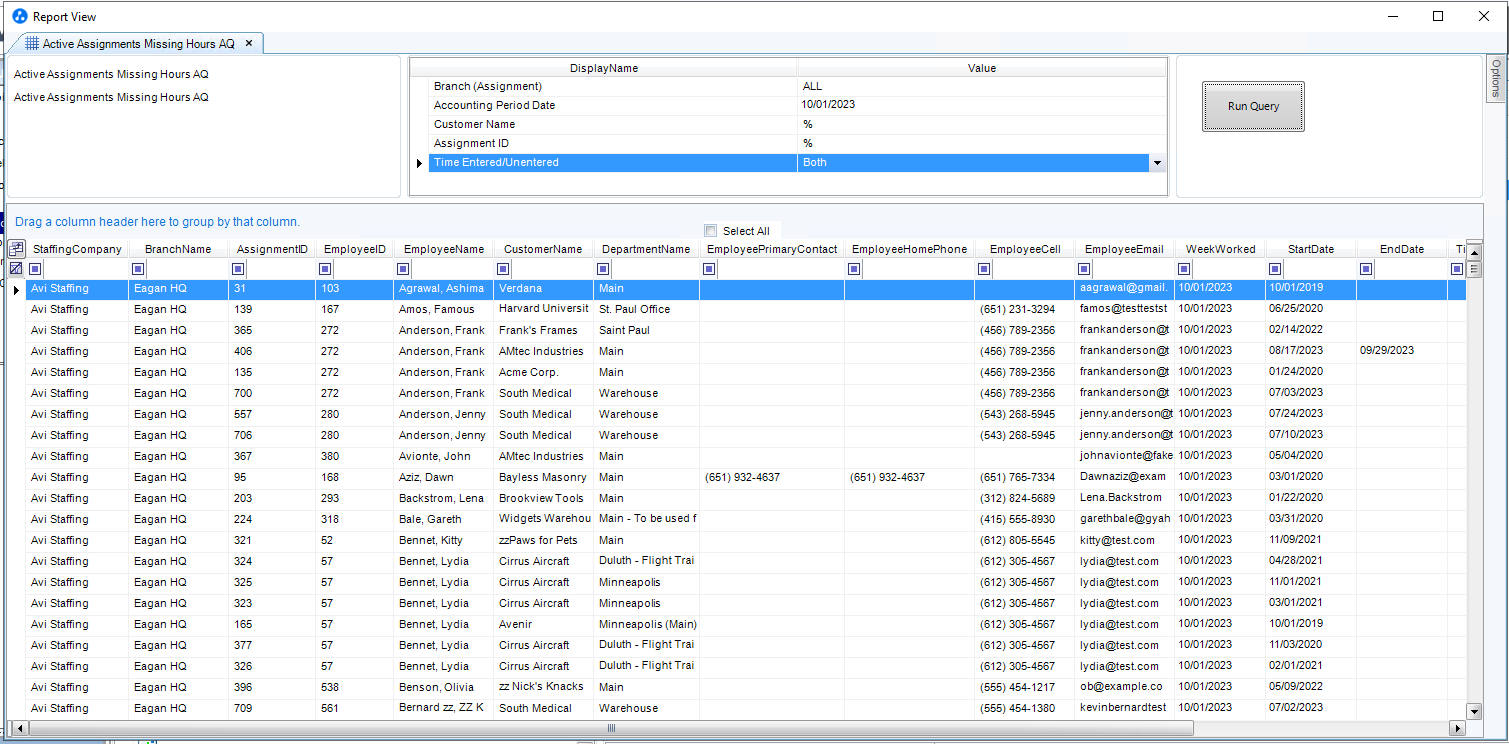
Task: Click the CustomerName filter input field
Action: 551,269
